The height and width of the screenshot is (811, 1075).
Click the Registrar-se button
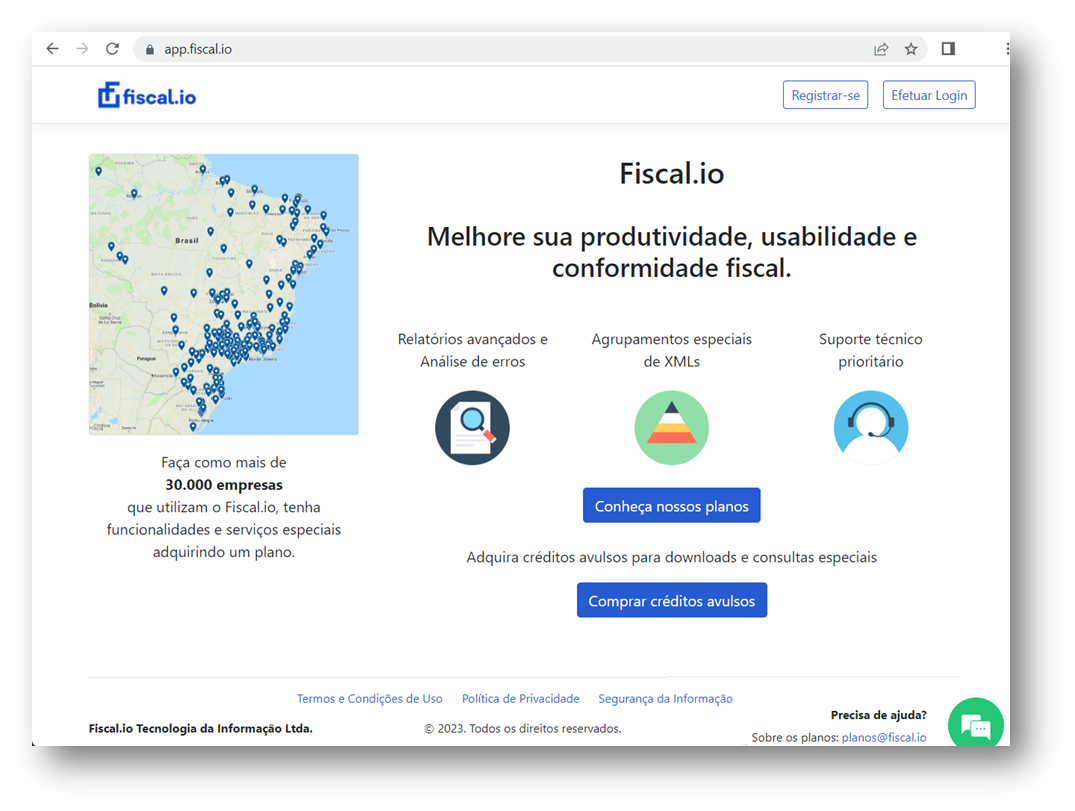pyautogui.click(x=825, y=95)
